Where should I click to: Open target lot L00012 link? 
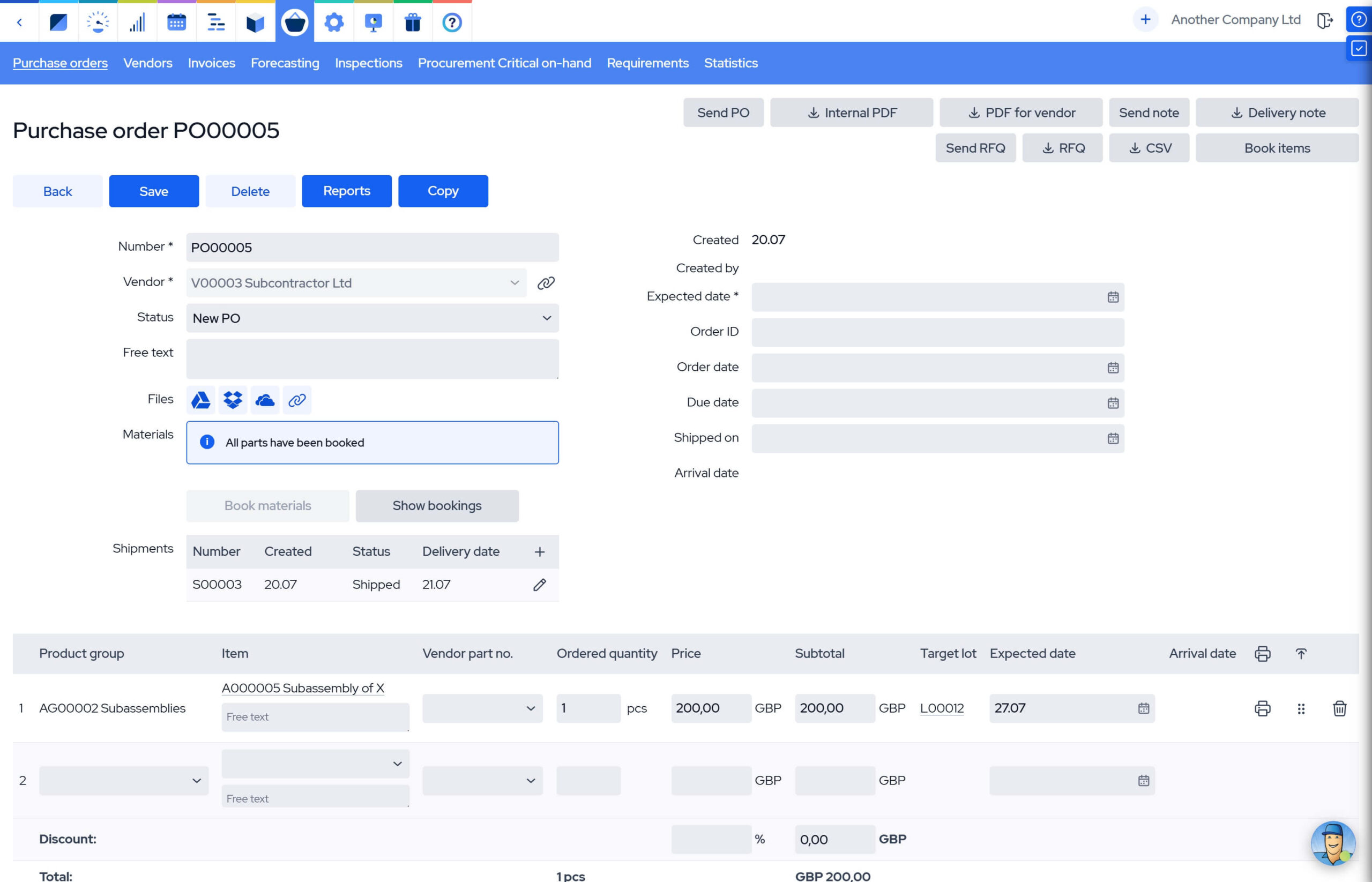(942, 708)
